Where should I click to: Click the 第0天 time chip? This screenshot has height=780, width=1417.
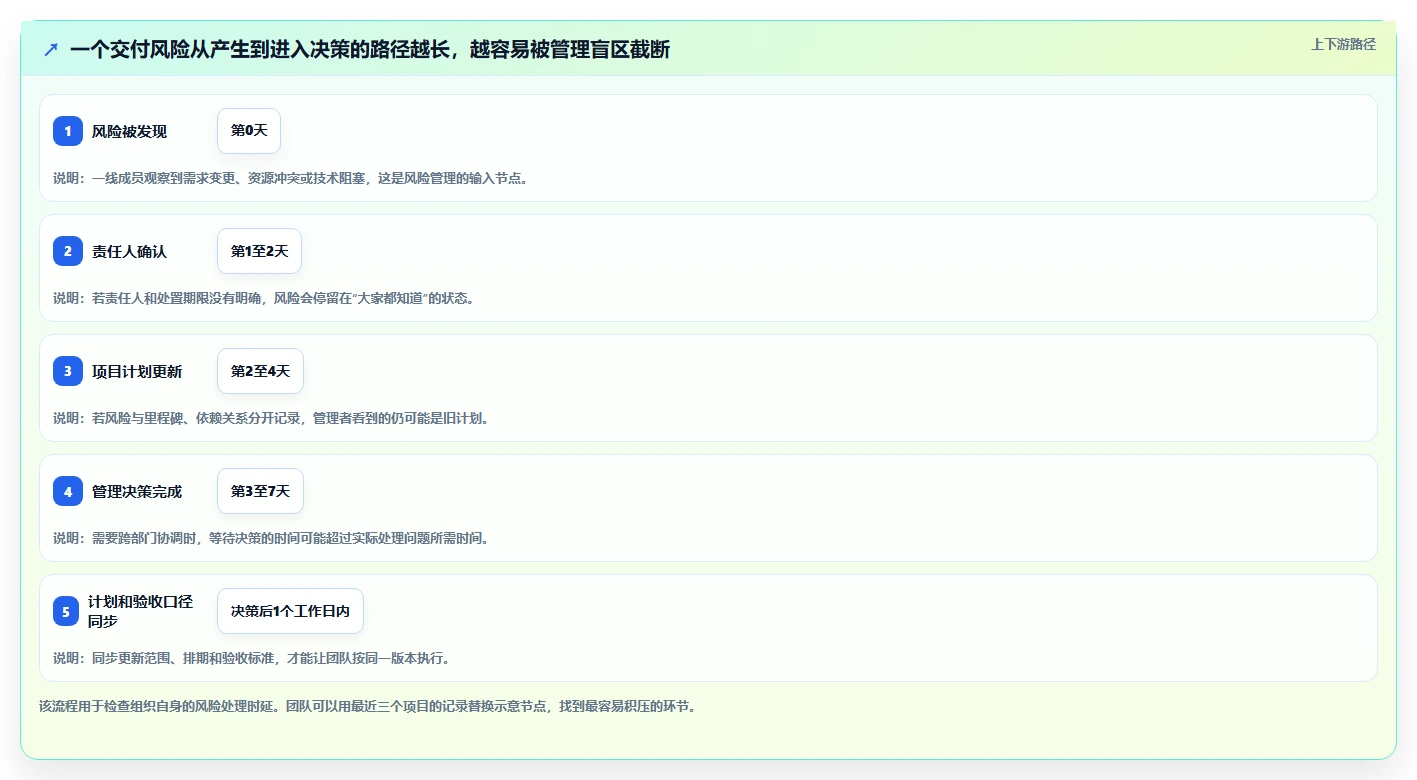249,131
